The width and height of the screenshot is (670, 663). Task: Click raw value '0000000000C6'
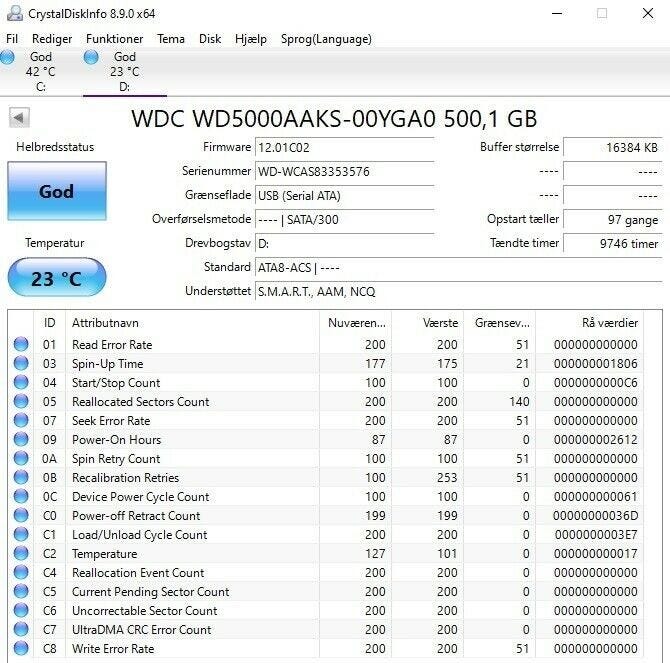tap(596, 383)
